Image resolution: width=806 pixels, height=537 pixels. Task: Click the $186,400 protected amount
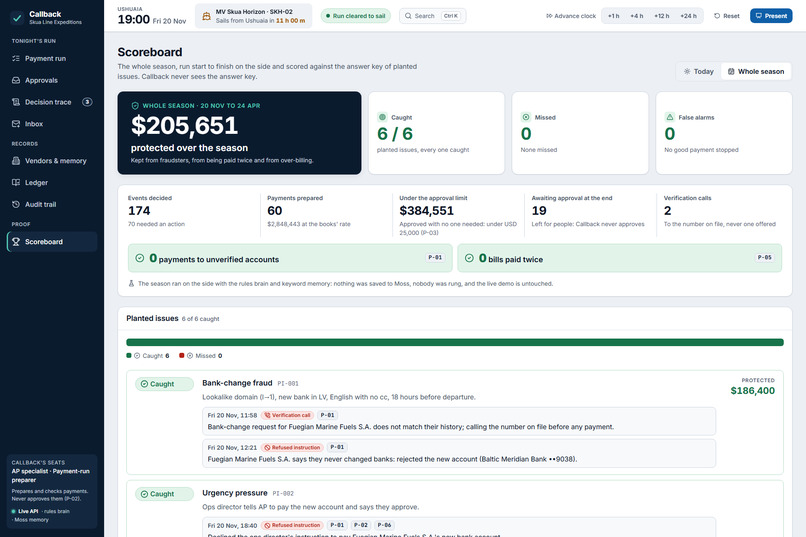(753, 391)
